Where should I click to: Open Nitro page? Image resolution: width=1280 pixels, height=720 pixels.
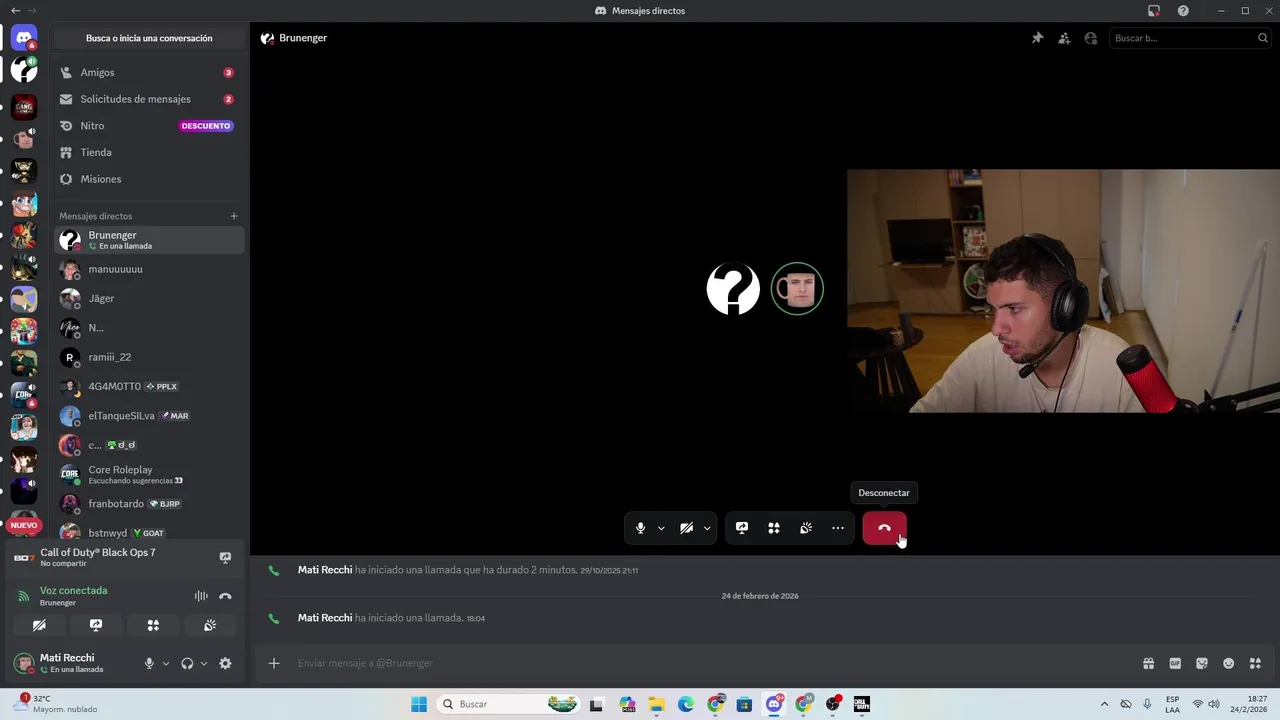click(x=148, y=126)
